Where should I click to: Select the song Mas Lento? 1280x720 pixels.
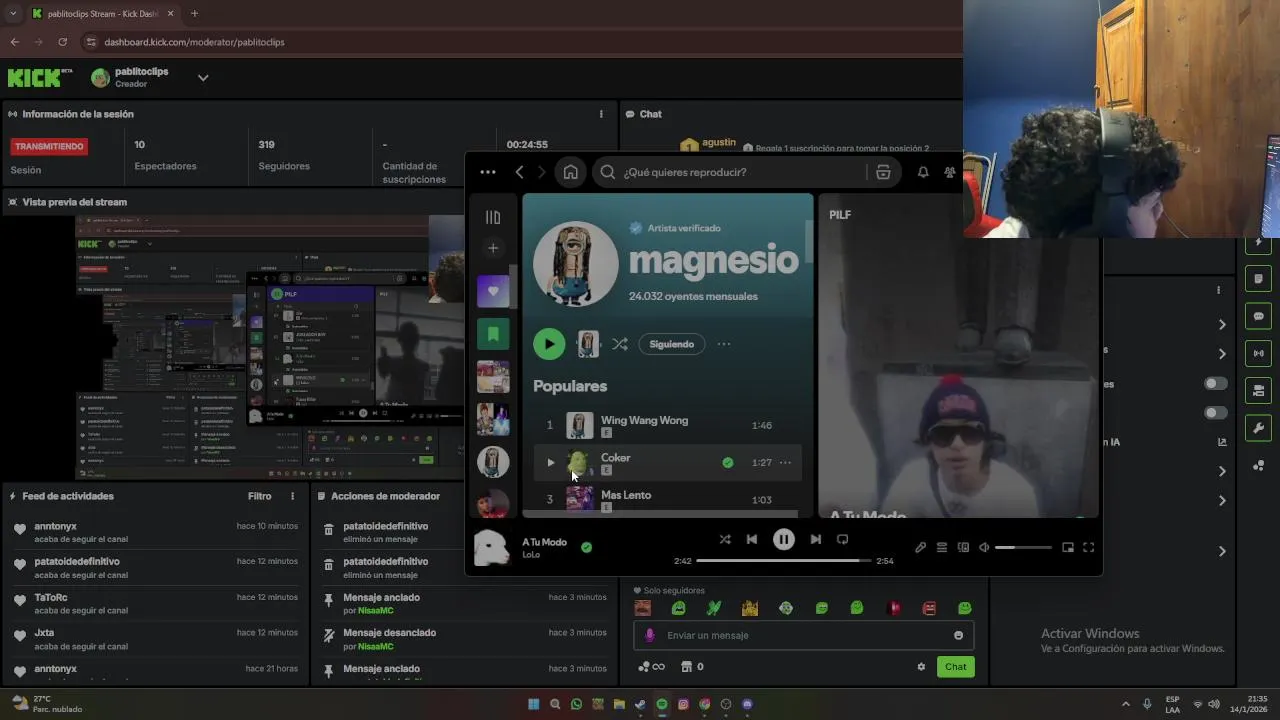coord(626,495)
